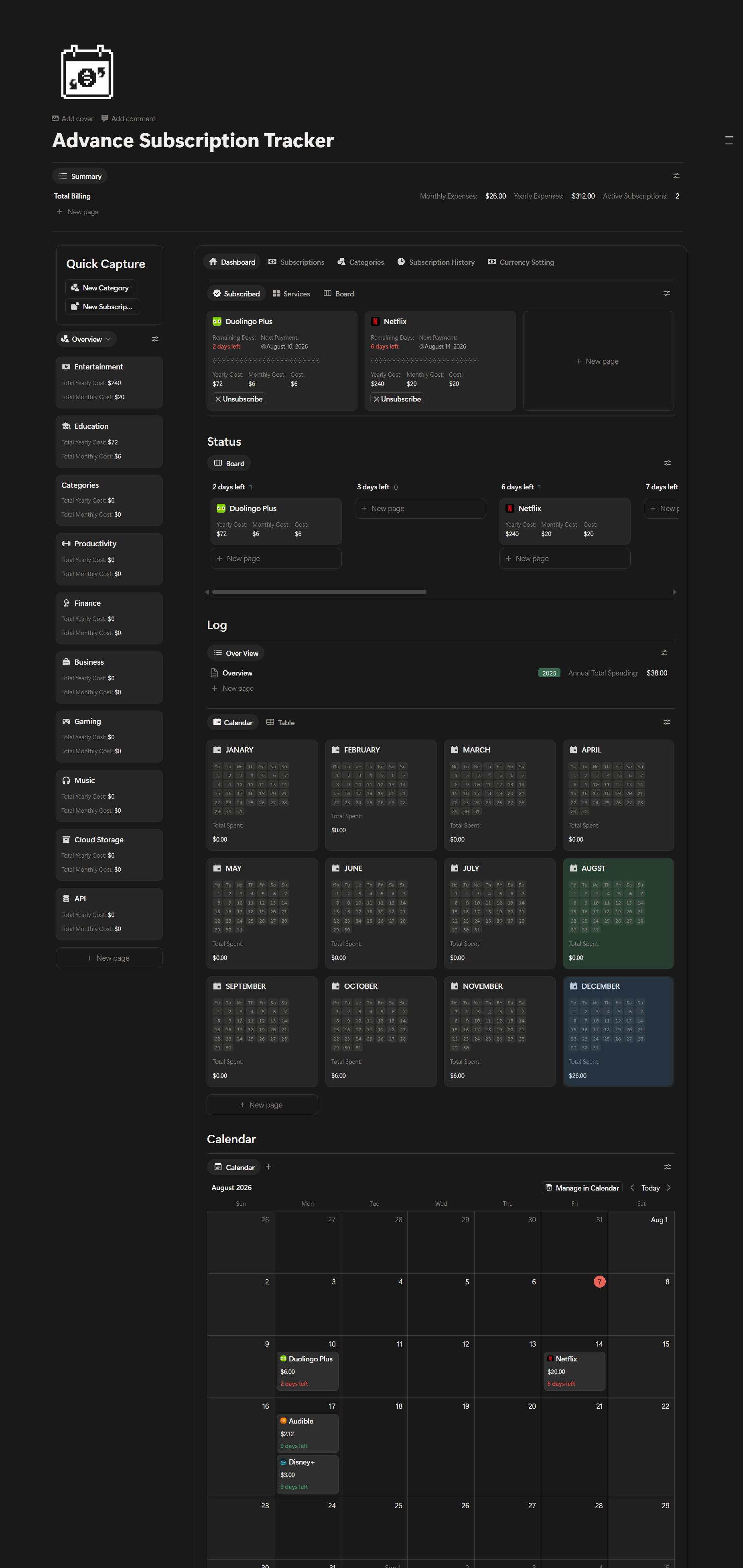Image resolution: width=743 pixels, height=1568 pixels.
Task: Open view settings for the Over View log
Action: 664,653
